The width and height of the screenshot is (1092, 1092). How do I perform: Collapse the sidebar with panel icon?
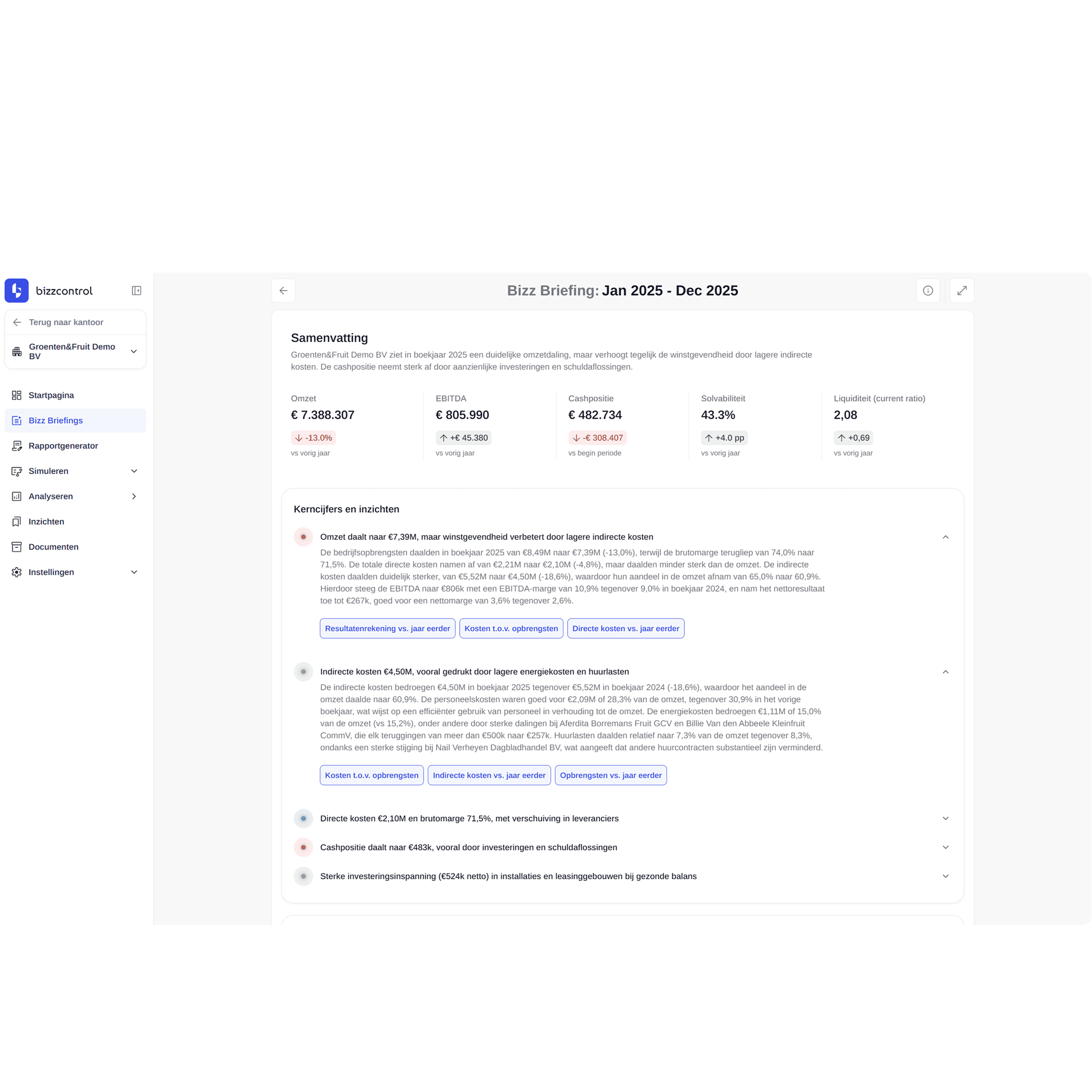[x=136, y=290]
